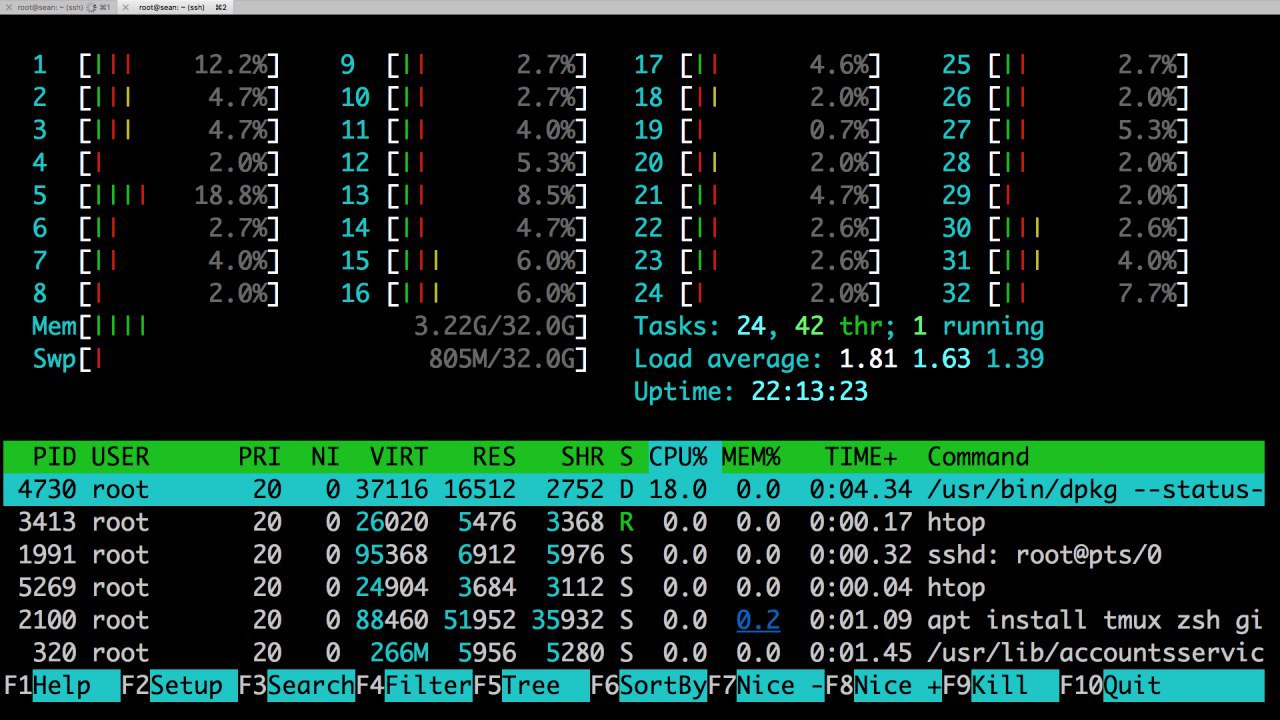Select the apt install tmux process
Screen dimensions: 1280x720
(634, 620)
